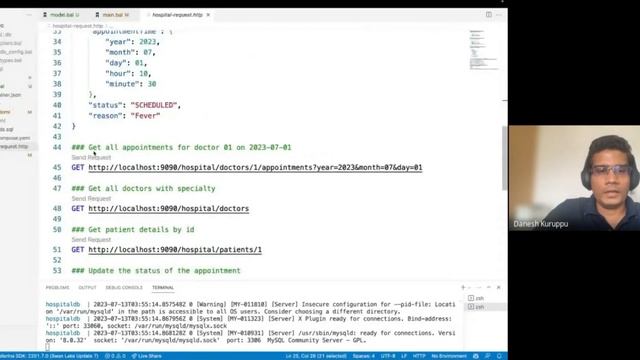The image size is (640, 360).
Task: Select the hospital-request.http editor tab
Action: pyautogui.click(x=177, y=15)
